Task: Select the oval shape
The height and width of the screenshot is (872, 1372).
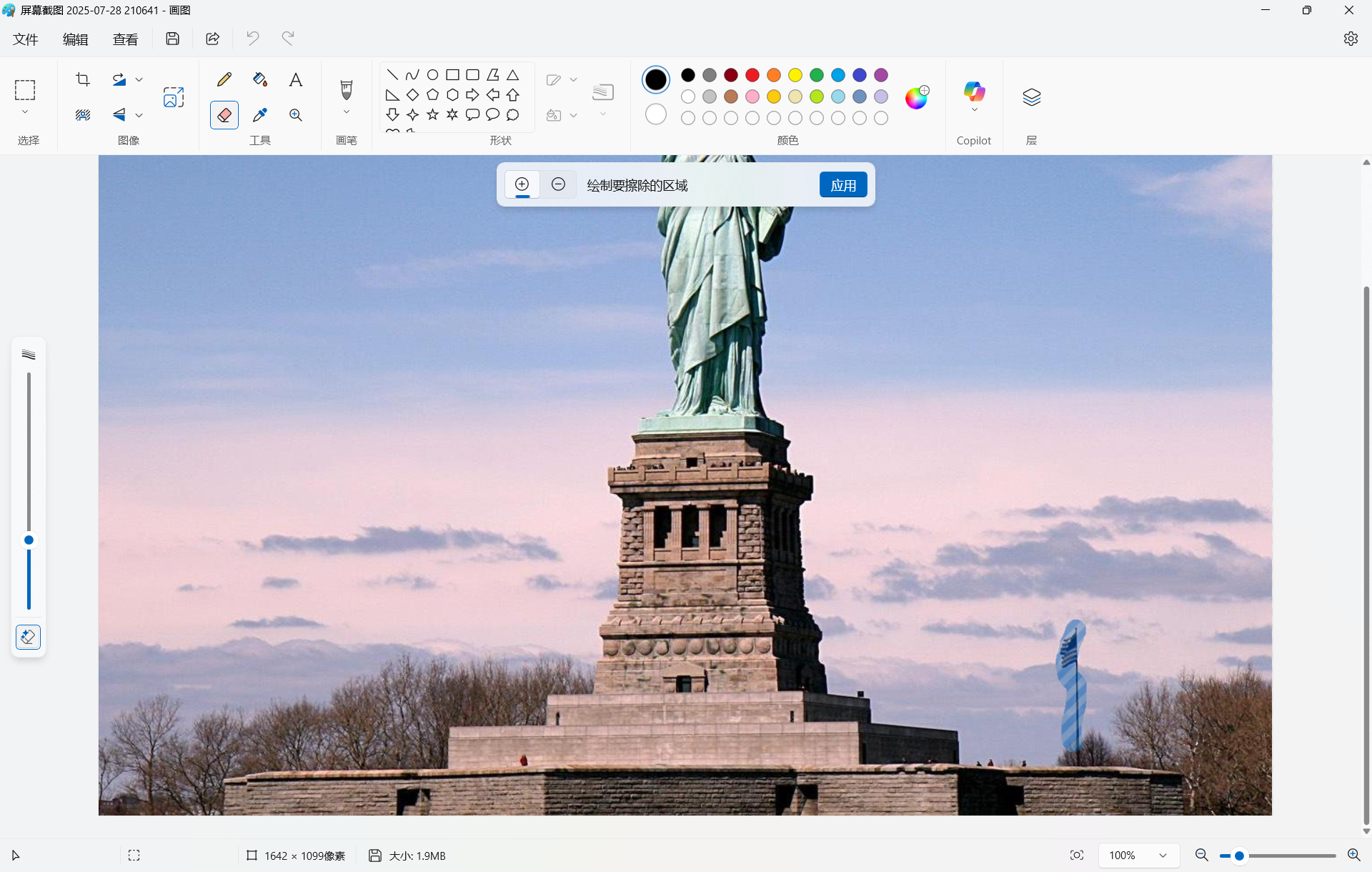Action: coord(432,75)
